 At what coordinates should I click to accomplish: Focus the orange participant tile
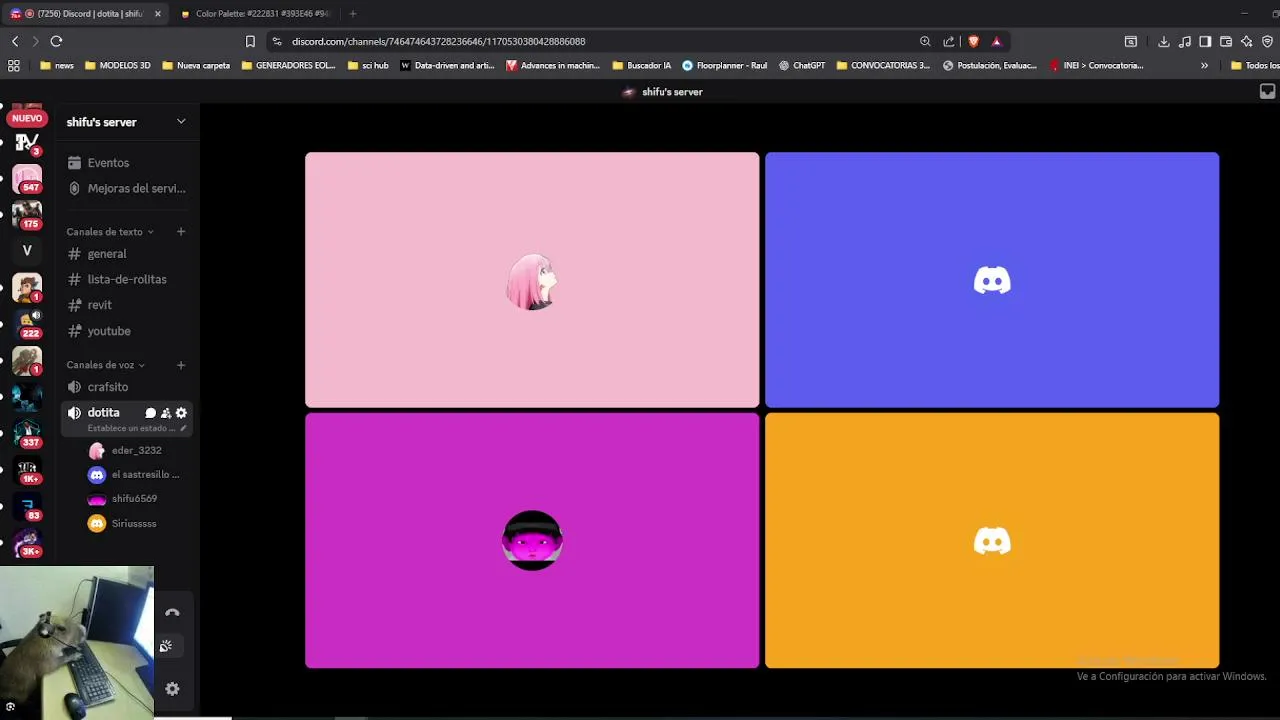tap(992, 540)
